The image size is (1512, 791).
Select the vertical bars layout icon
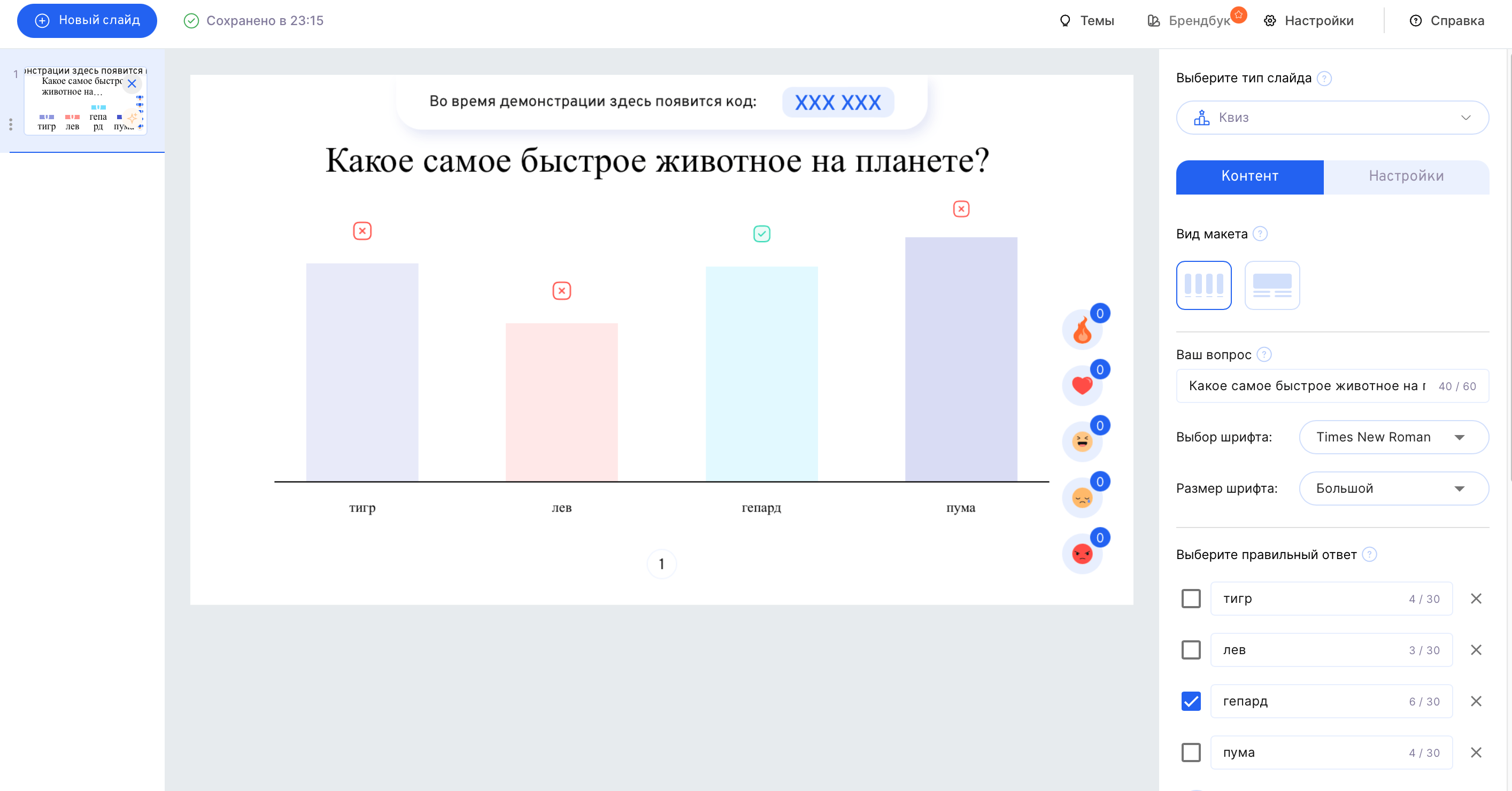1204,285
